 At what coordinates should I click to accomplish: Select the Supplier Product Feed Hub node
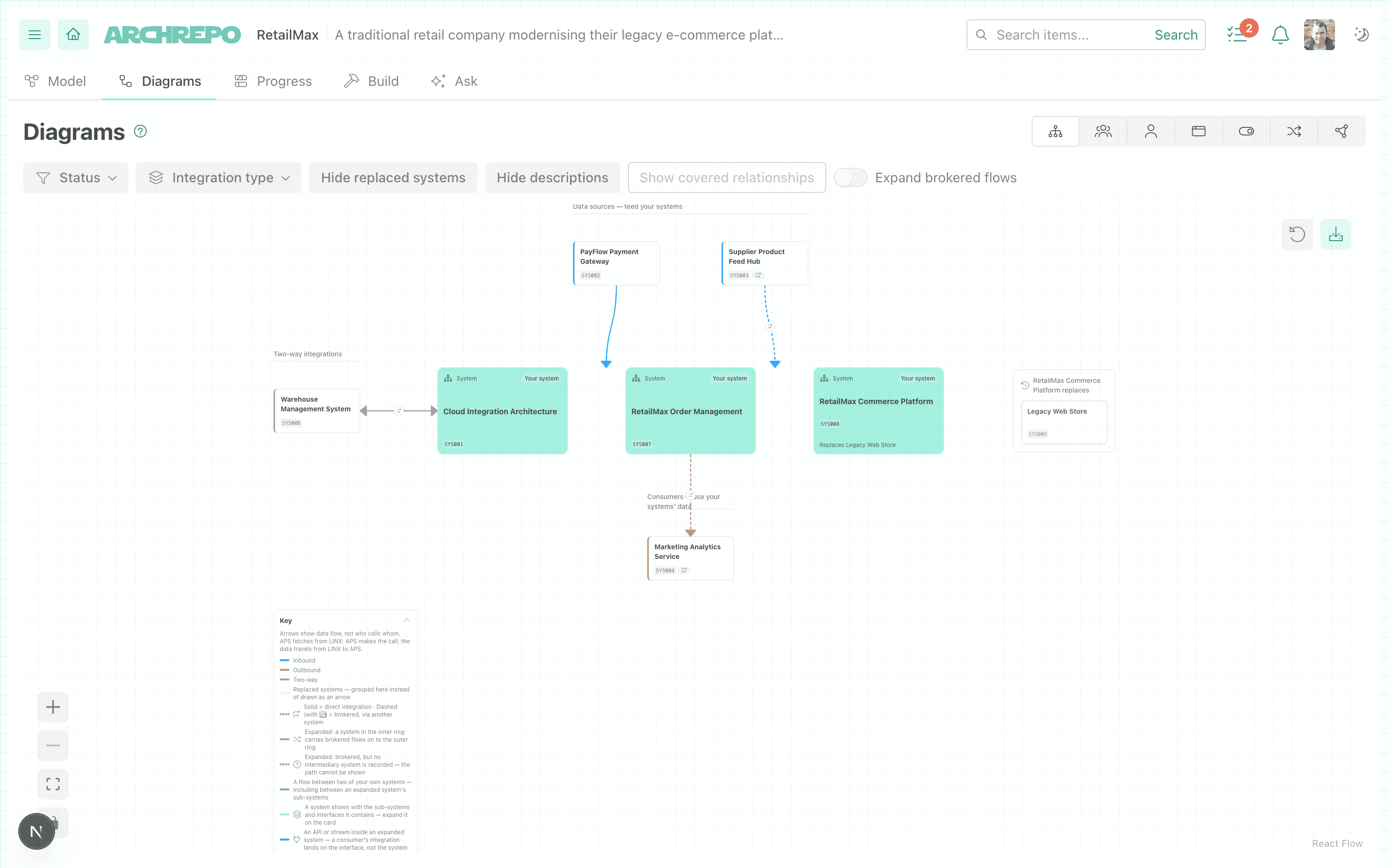pos(765,263)
